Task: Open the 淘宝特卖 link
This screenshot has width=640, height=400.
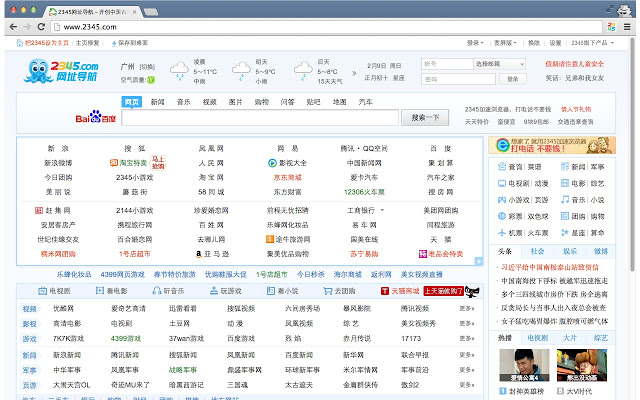Action: 133,163
